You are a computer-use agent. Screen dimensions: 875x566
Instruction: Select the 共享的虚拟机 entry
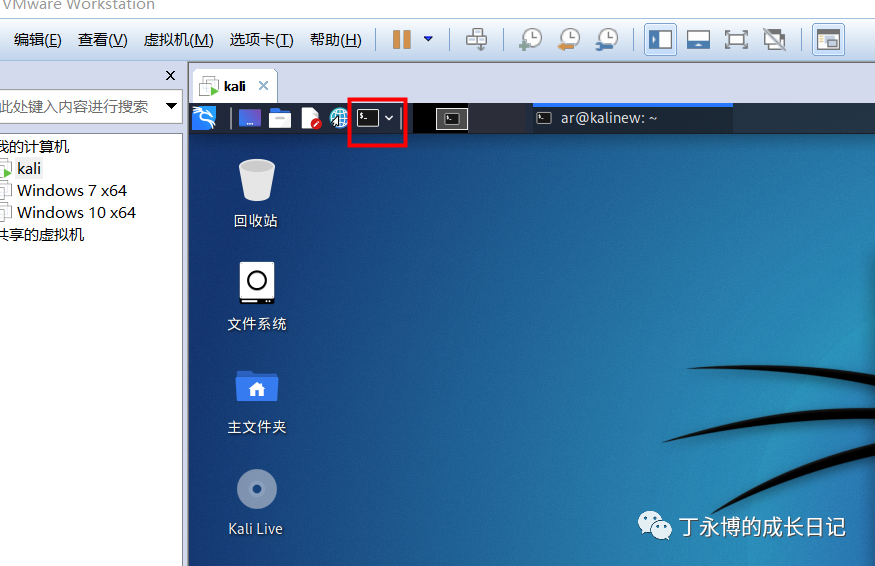(x=42, y=234)
